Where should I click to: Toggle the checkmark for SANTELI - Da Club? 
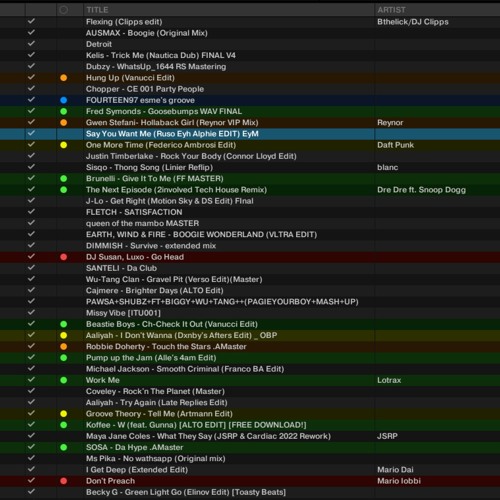31,267
